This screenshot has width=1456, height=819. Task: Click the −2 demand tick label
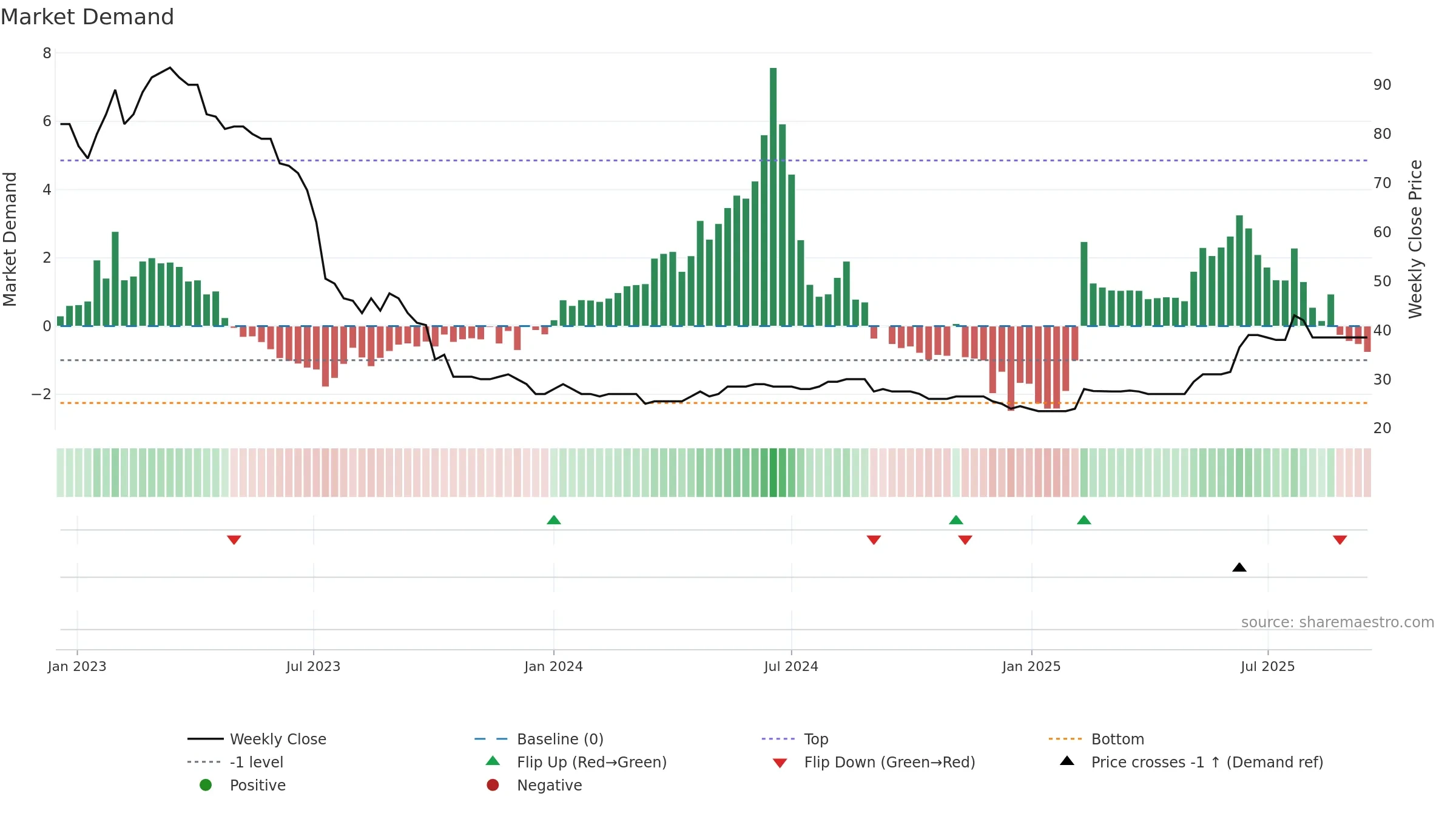tap(42, 394)
